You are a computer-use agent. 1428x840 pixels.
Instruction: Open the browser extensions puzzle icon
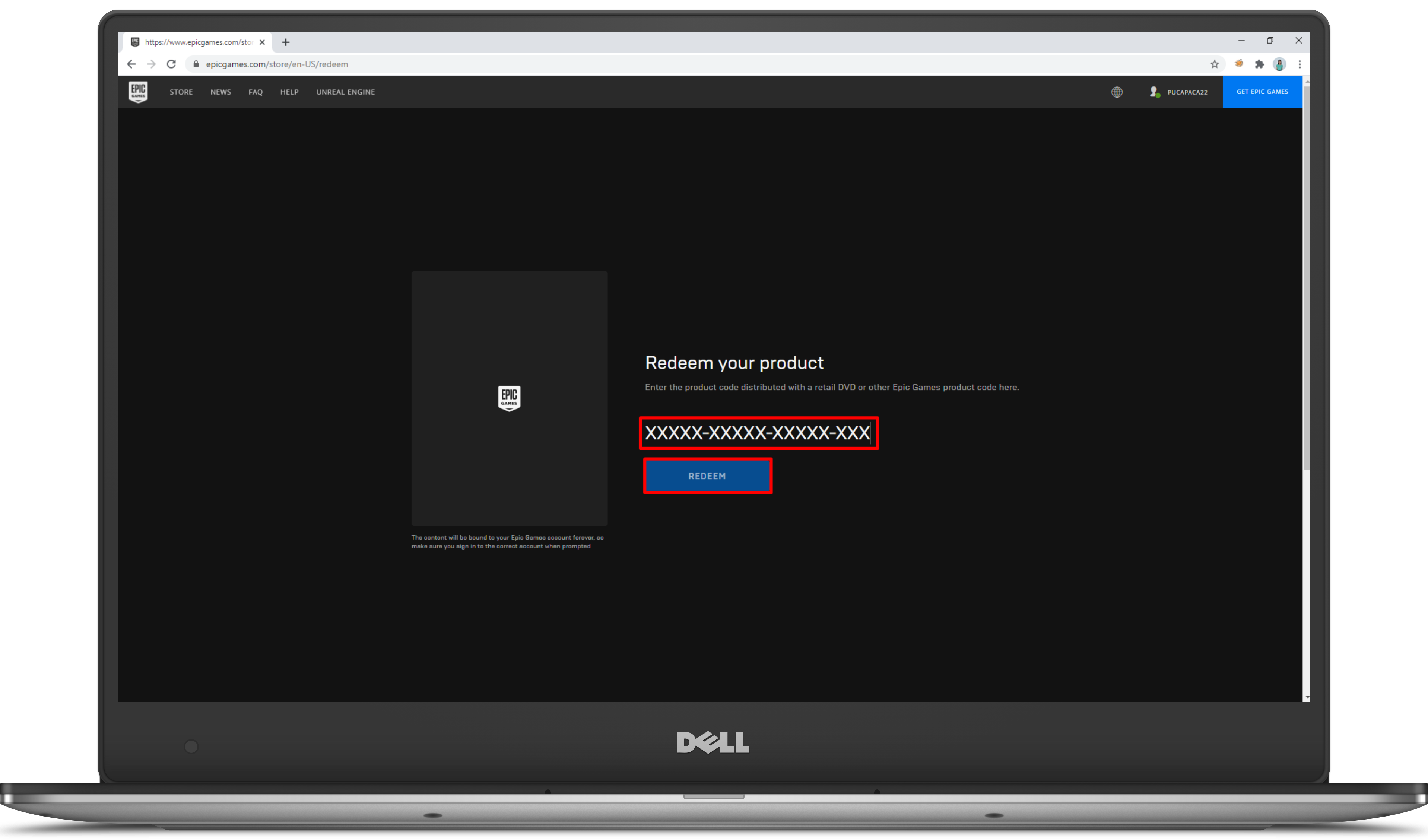(x=1259, y=64)
